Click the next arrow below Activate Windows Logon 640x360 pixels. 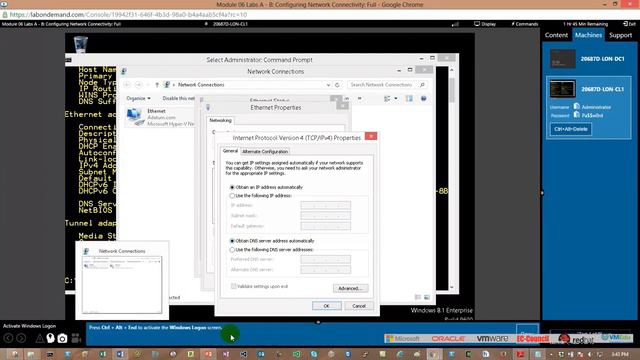[x=21, y=338]
